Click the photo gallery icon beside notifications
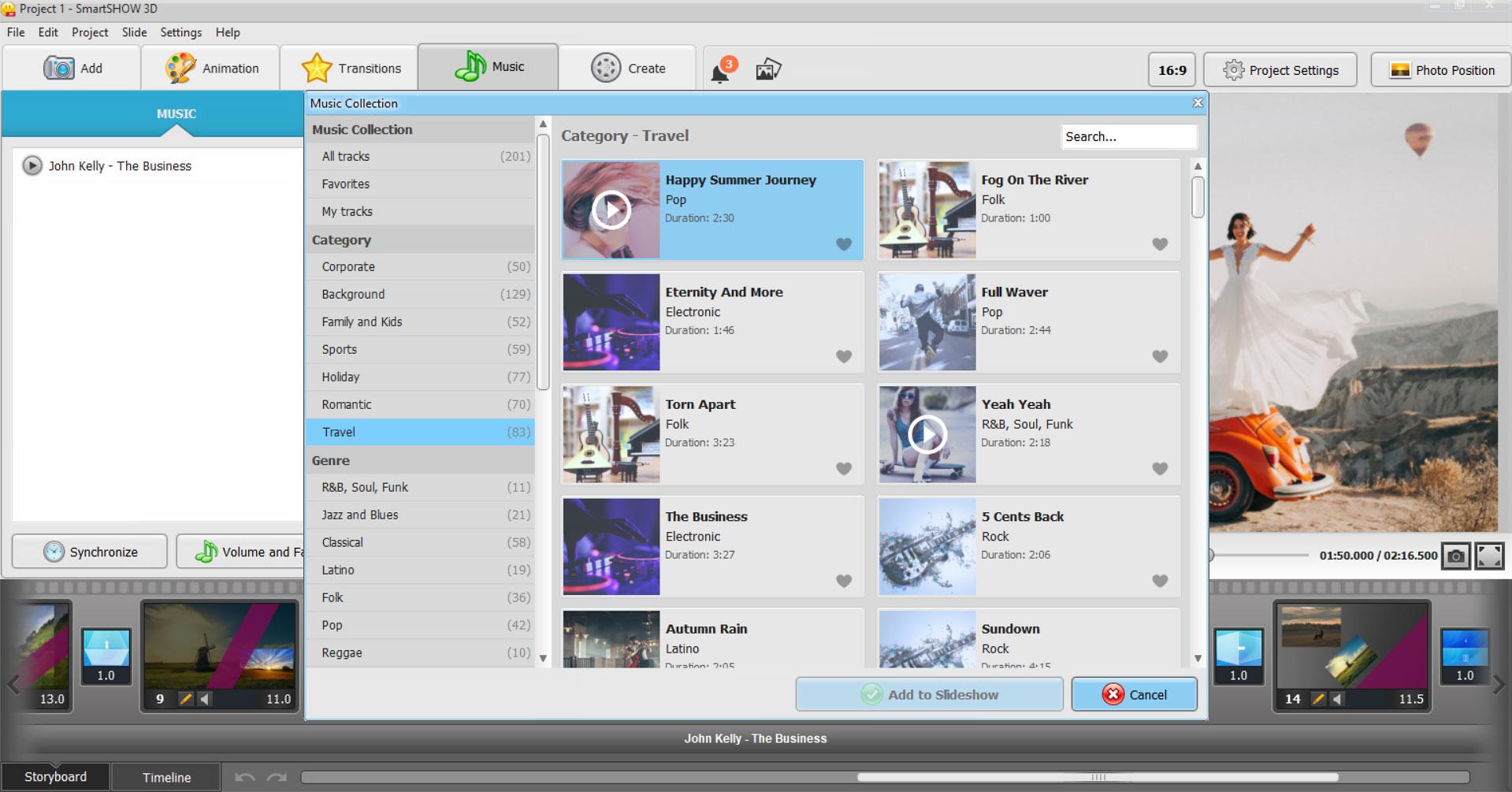The height and width of the screenshot is (792, 1512). click(768, 69)
